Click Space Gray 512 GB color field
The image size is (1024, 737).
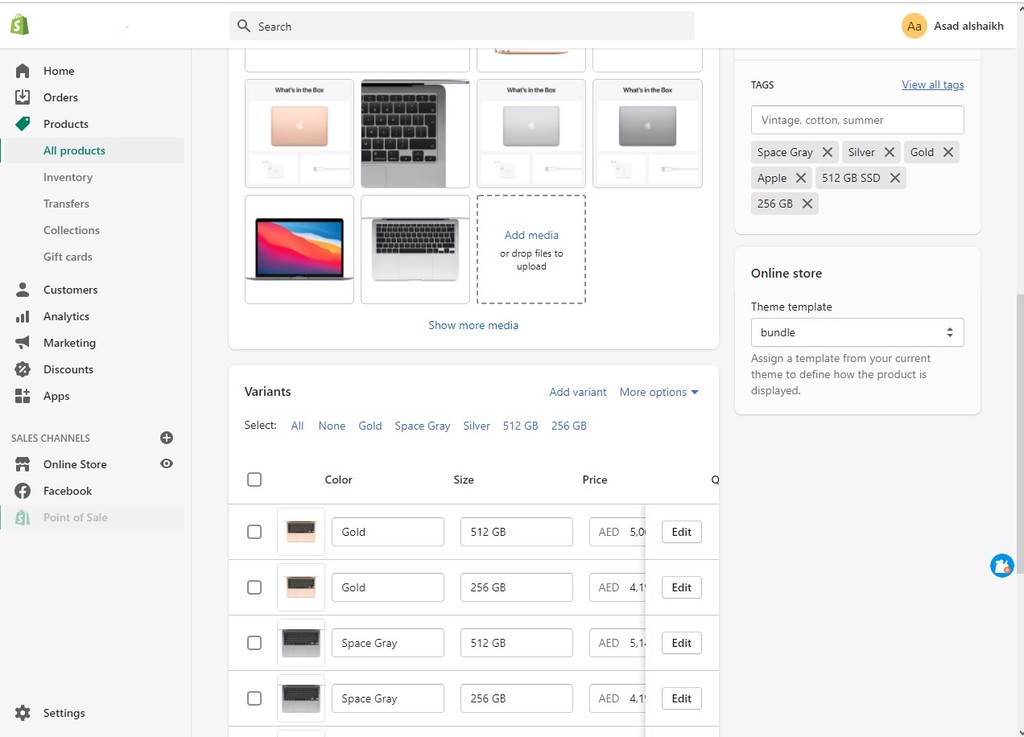[388, 643]
